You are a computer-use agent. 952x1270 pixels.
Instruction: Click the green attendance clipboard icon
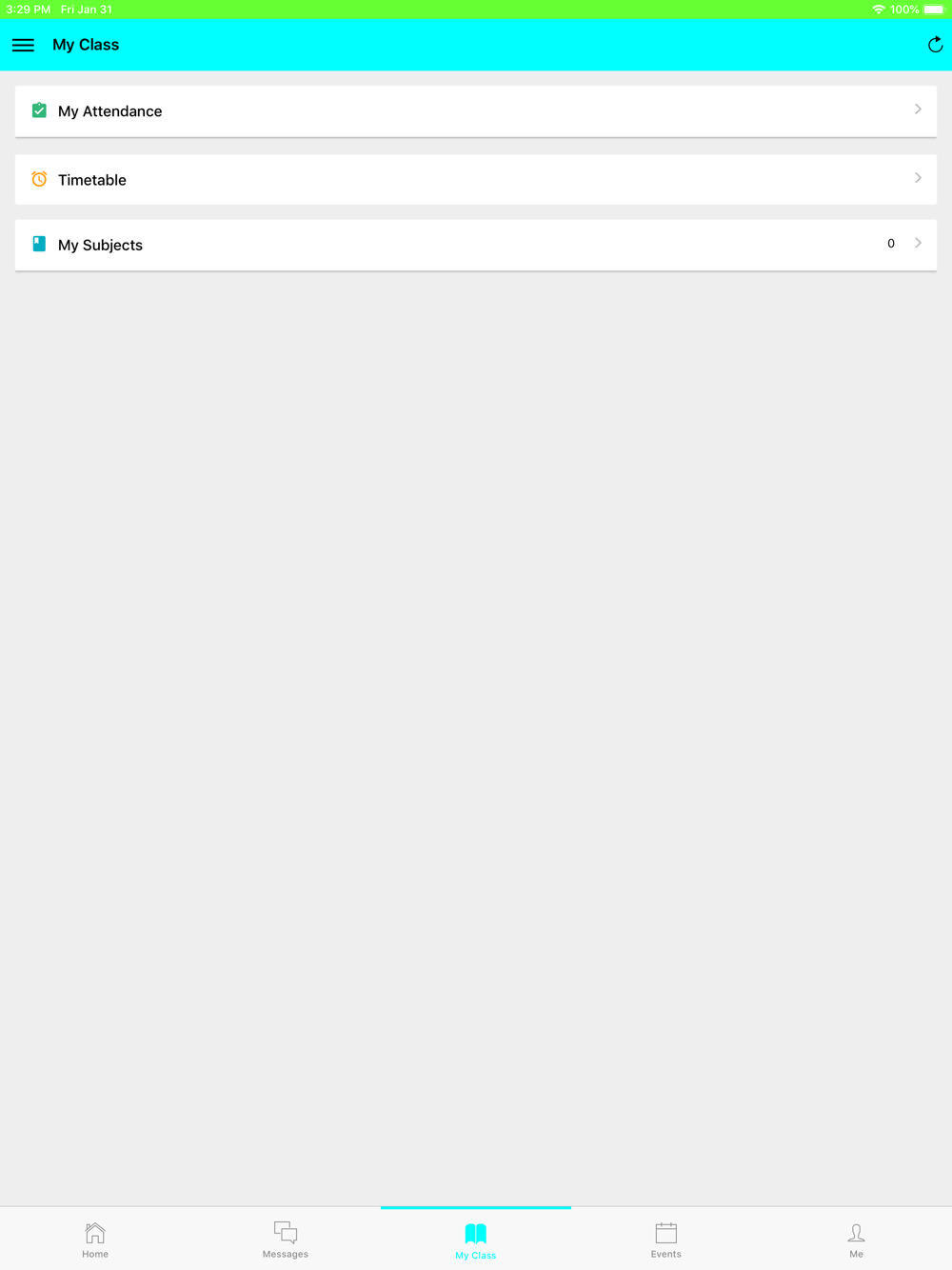tap(39, 110)
